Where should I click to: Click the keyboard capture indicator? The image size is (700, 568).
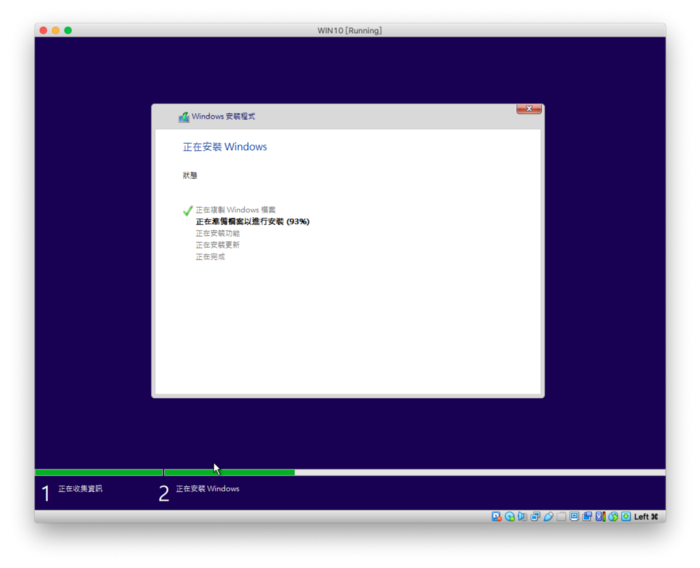point(626,516)
